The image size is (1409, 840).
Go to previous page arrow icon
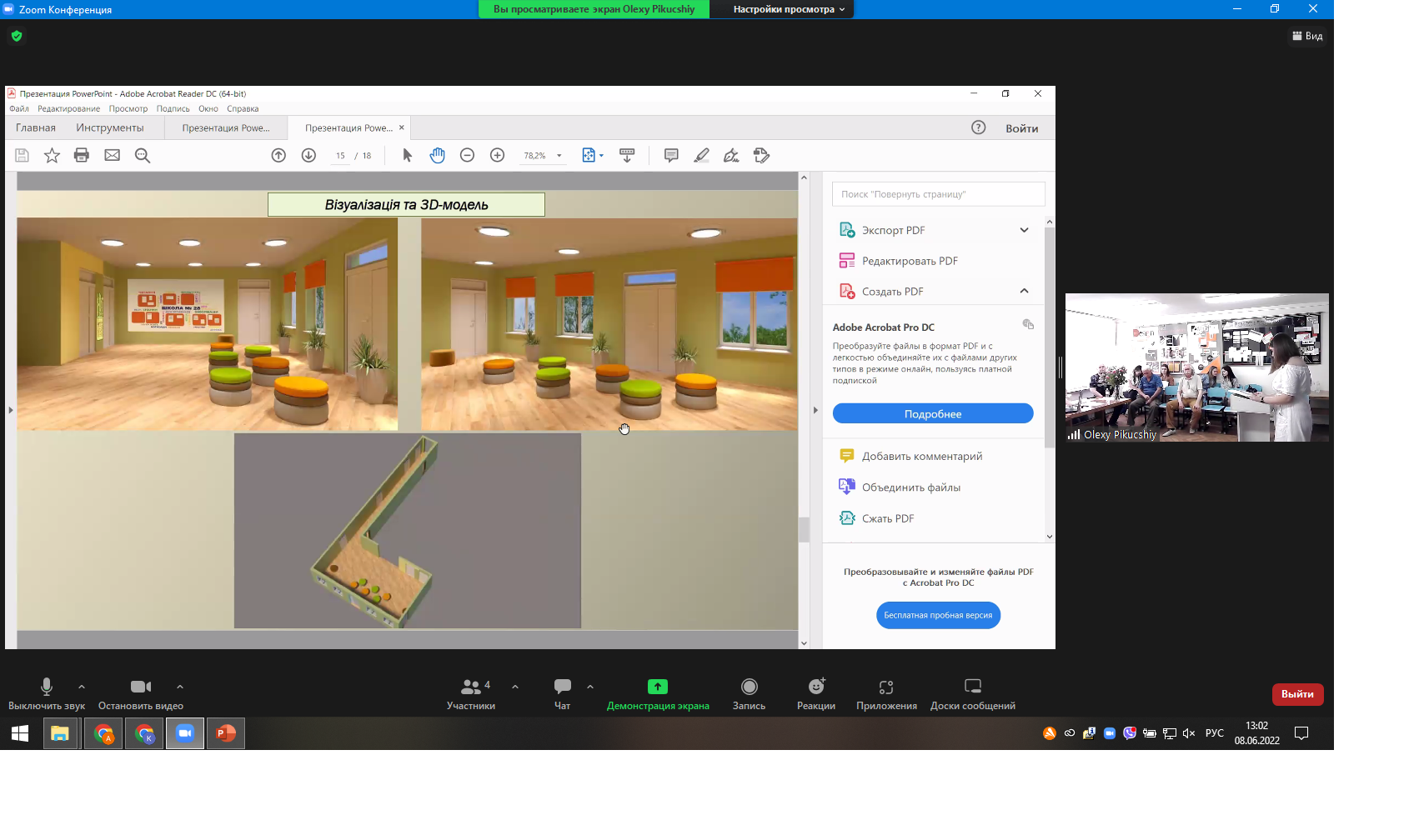click(x=278, y=155)
